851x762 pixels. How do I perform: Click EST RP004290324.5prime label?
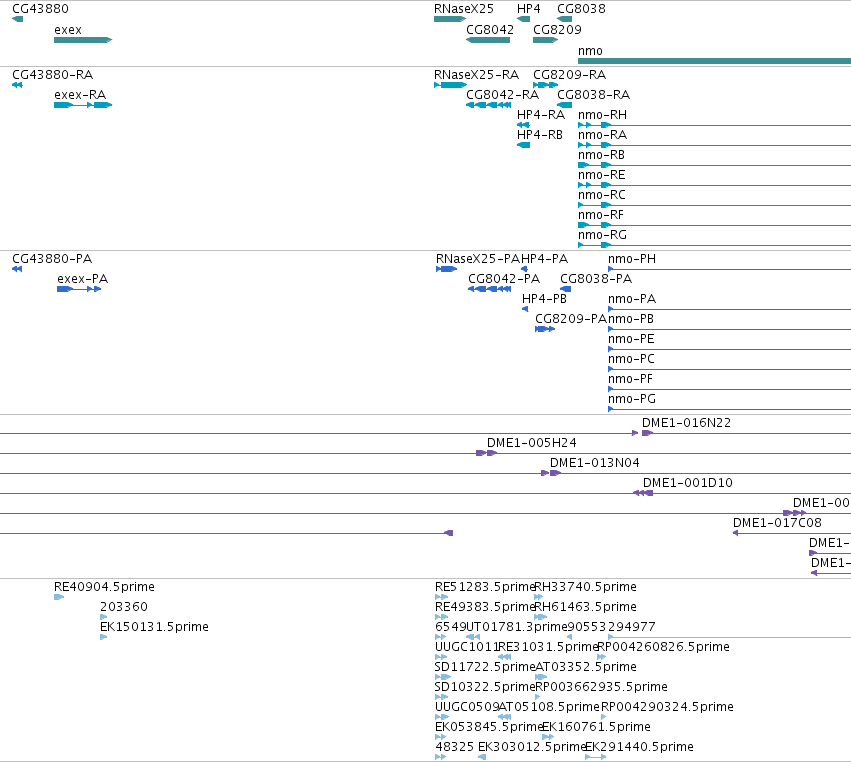pyautogui.click(x=667, y=707)
